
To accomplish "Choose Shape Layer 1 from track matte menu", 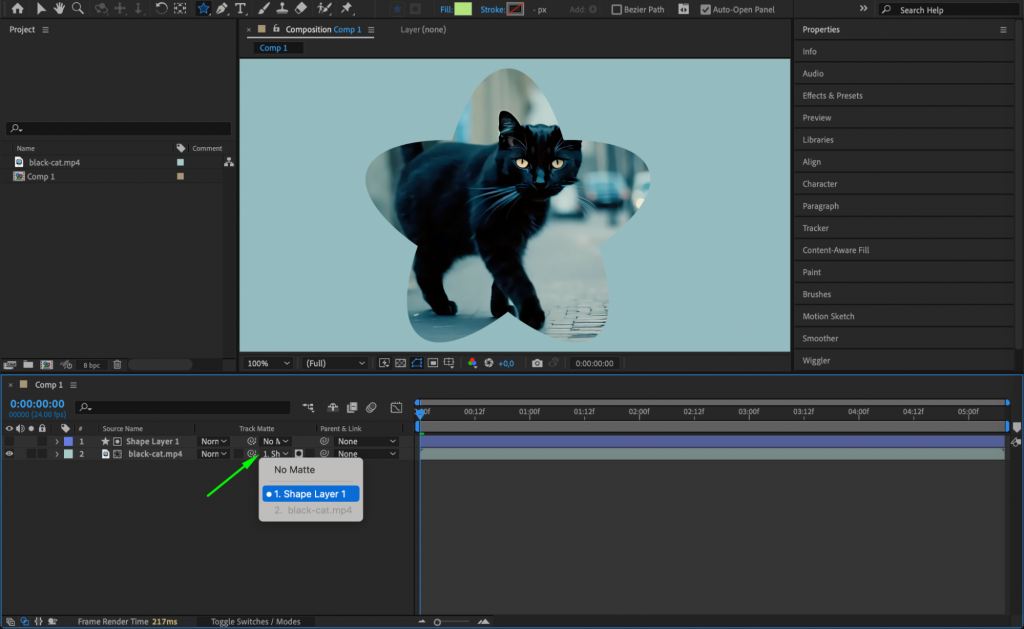I will point(310,493).
